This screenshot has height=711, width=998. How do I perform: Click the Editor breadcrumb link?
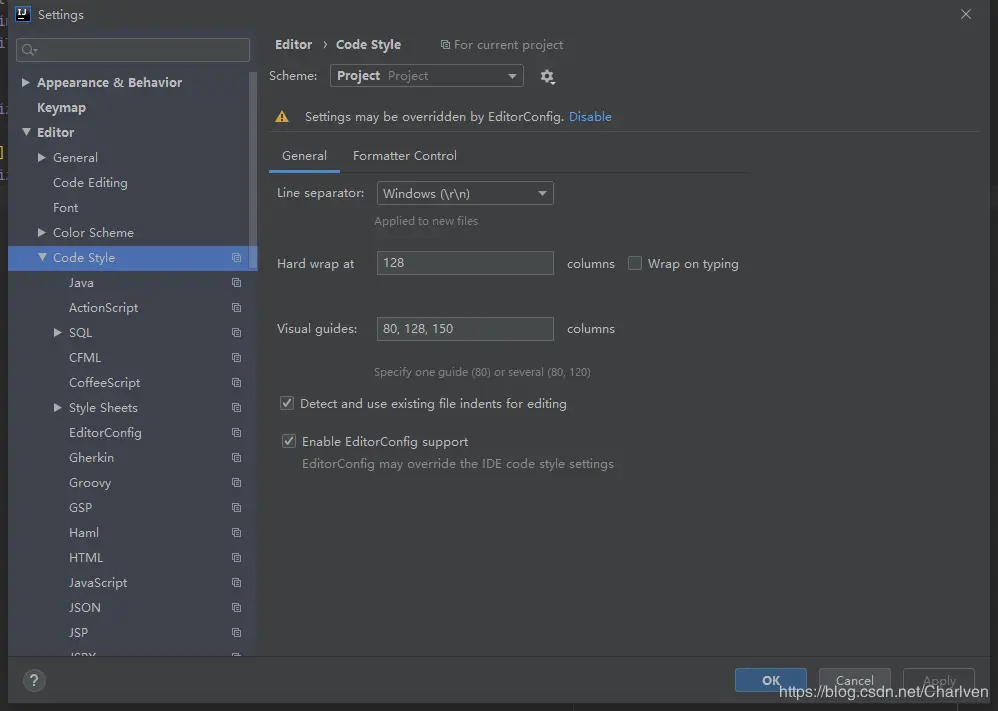[293, 45]
